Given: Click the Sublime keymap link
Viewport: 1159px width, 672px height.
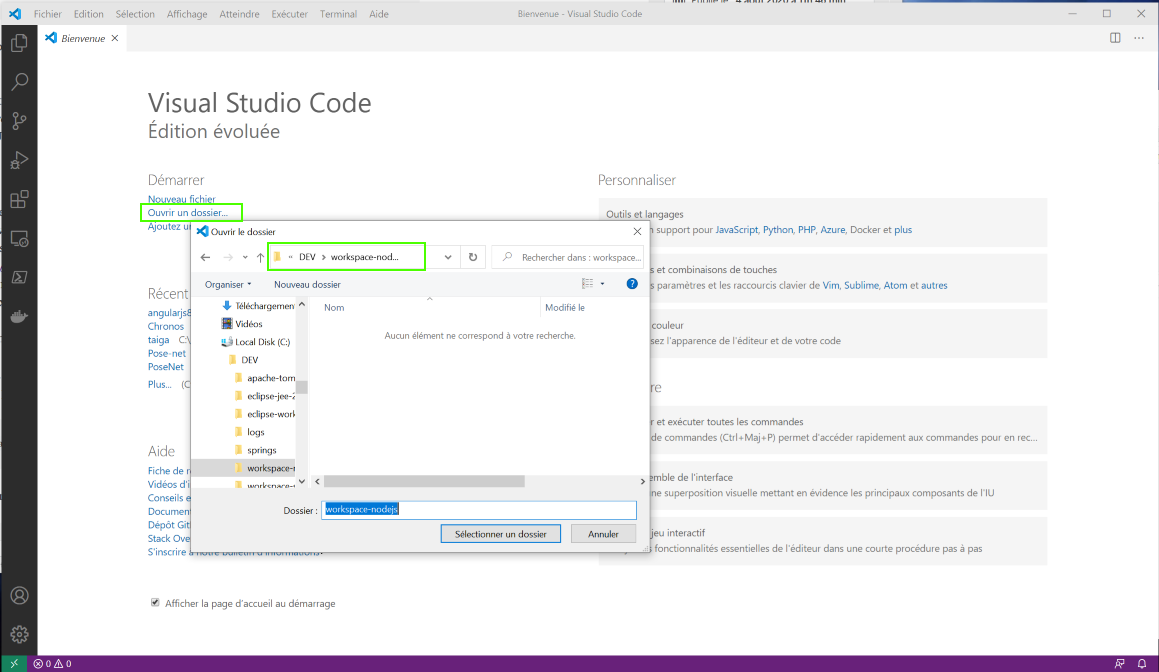Looking at the screenshot, I should (x=861, y=285).
